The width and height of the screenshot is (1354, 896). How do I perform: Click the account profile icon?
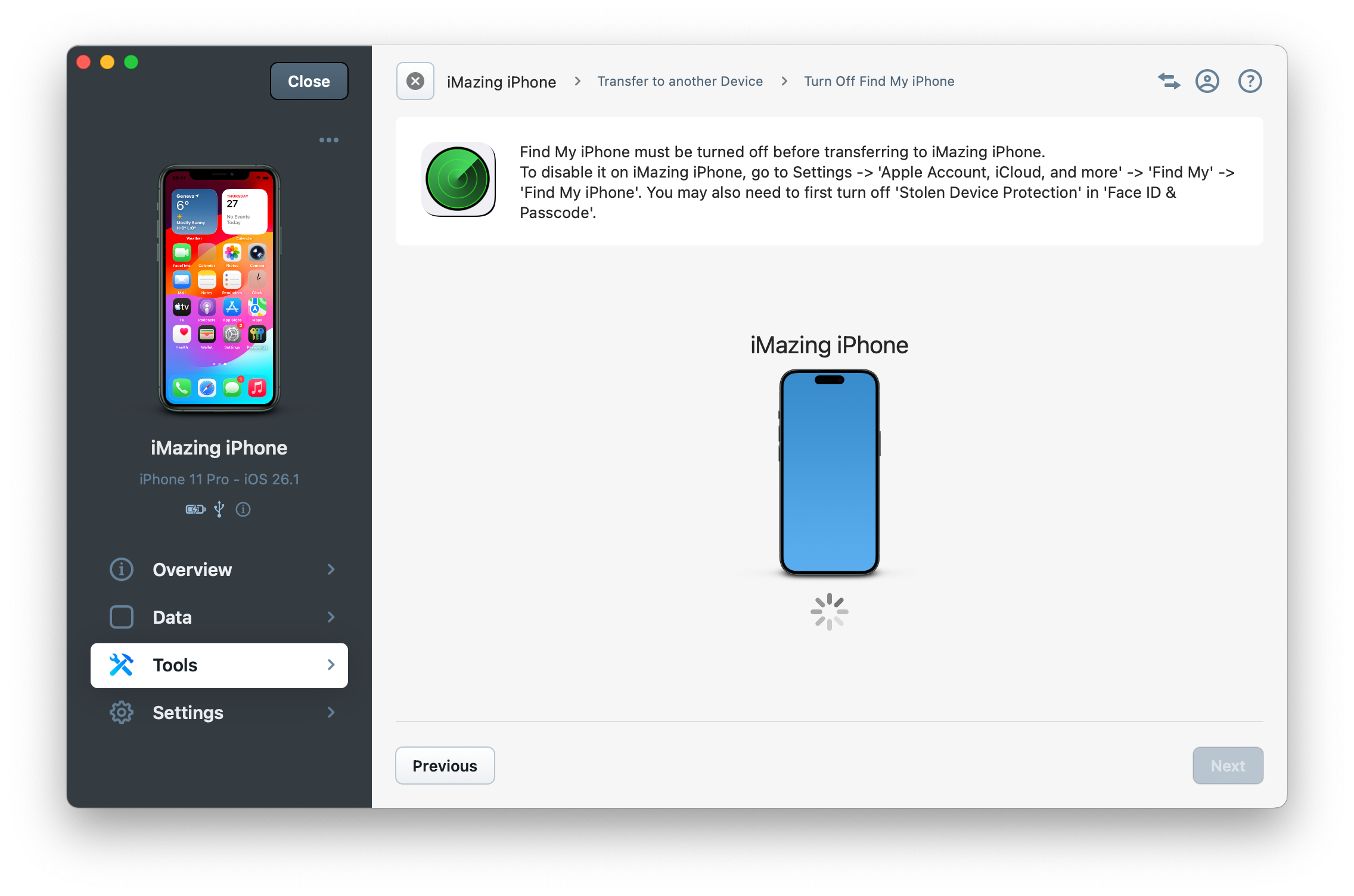[x=1207, y=81]
